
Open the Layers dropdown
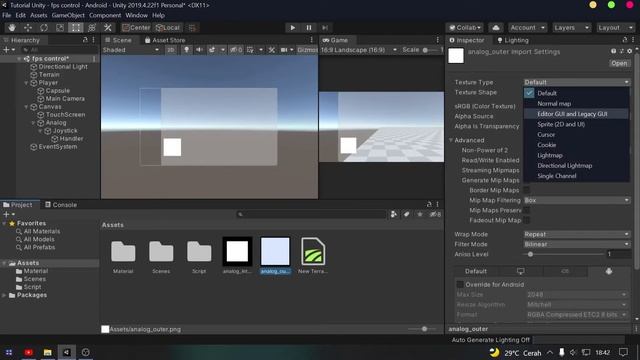pos(571,28)
